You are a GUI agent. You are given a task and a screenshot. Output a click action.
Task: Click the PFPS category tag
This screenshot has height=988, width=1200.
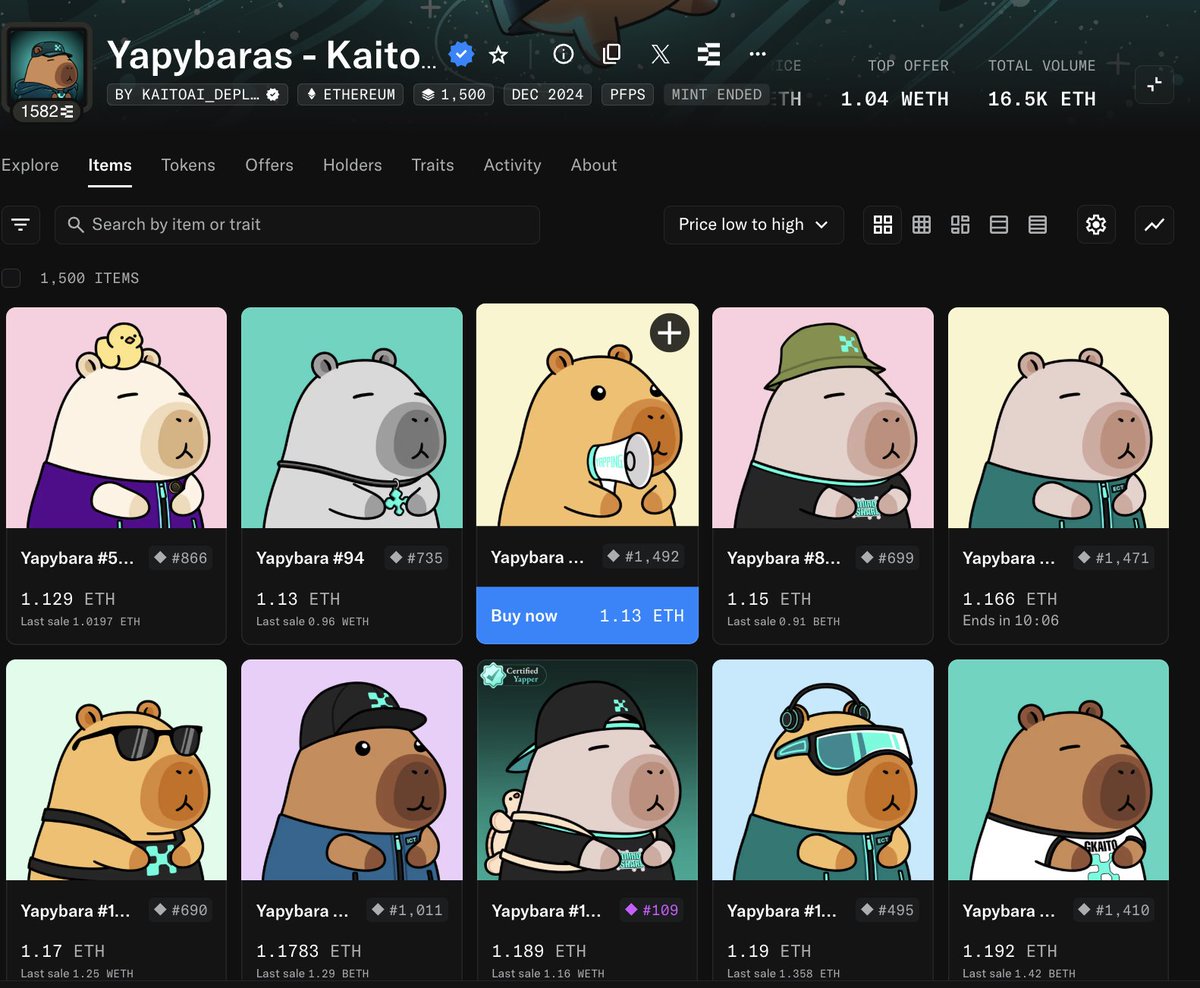[x=628, y=95]
